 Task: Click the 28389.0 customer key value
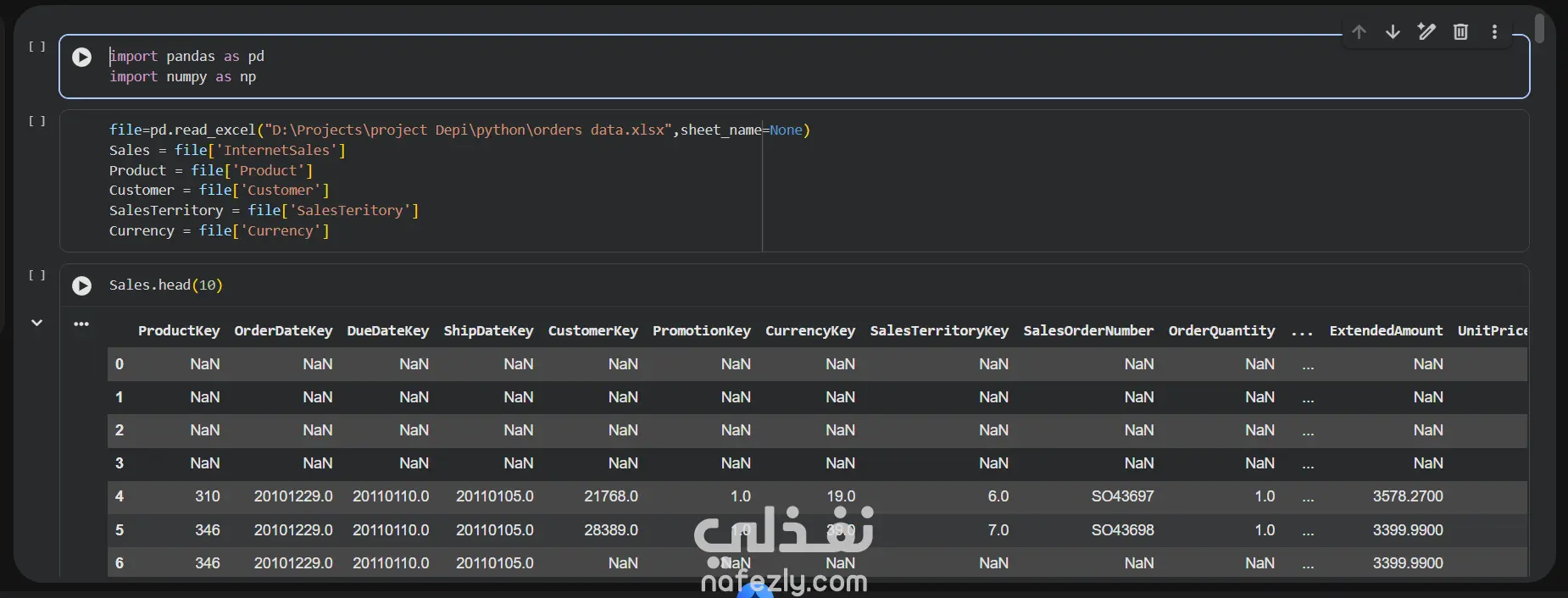coord(611,530)
